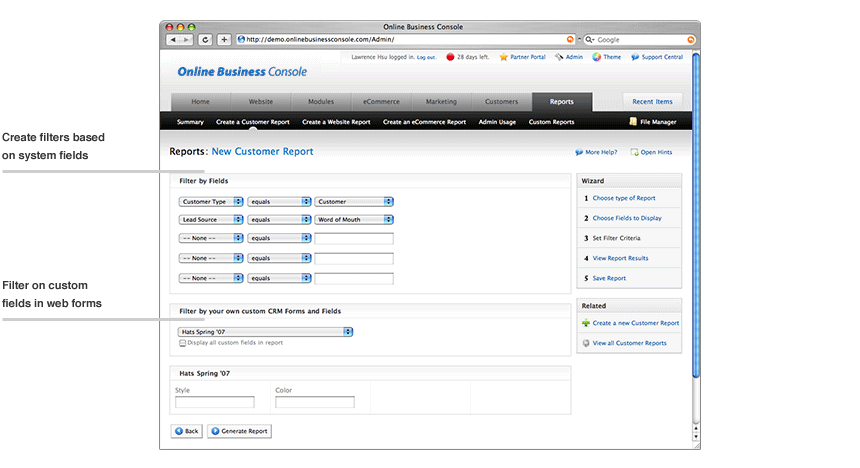The height and width of the screenshot is (468, 860).
Task: Click the File Manager folder icon
Action: pyautogui.click(x=632, y=122)
